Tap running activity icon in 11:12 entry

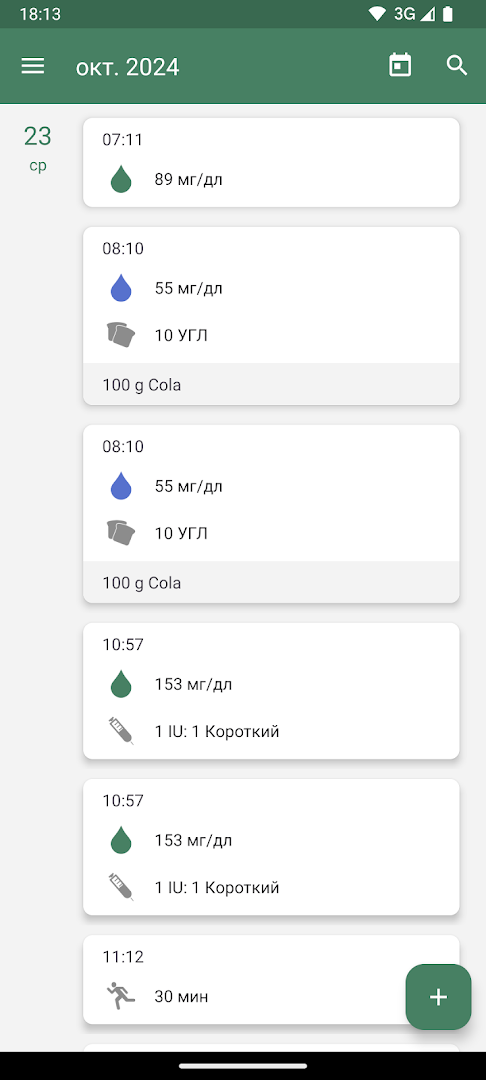121,996
